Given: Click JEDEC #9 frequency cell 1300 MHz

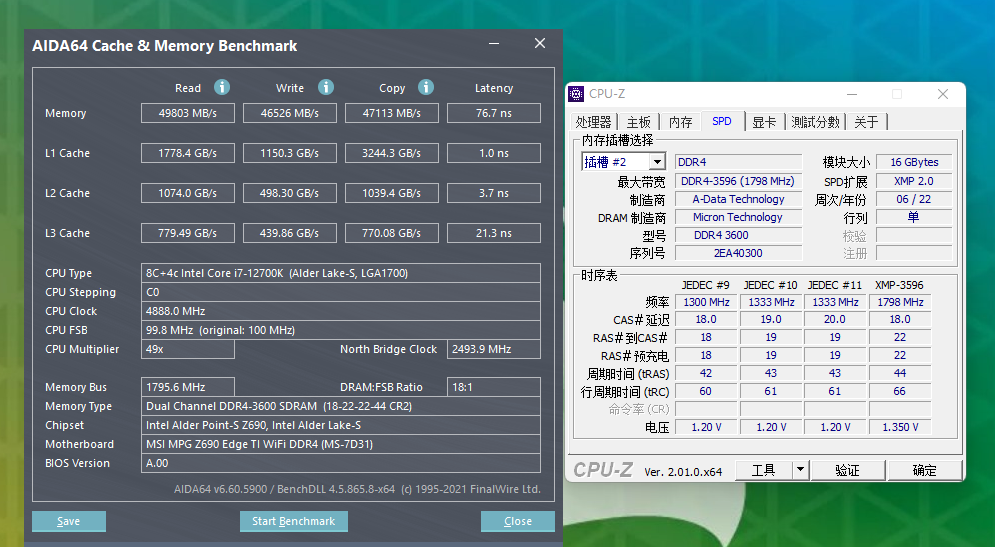Looking at the screenshot, I should coord(706,302).
